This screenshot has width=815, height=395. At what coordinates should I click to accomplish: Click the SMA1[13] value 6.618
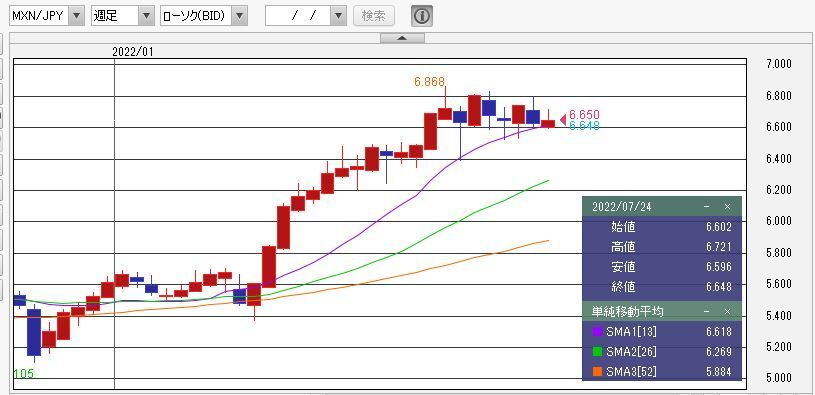(718, 332)
